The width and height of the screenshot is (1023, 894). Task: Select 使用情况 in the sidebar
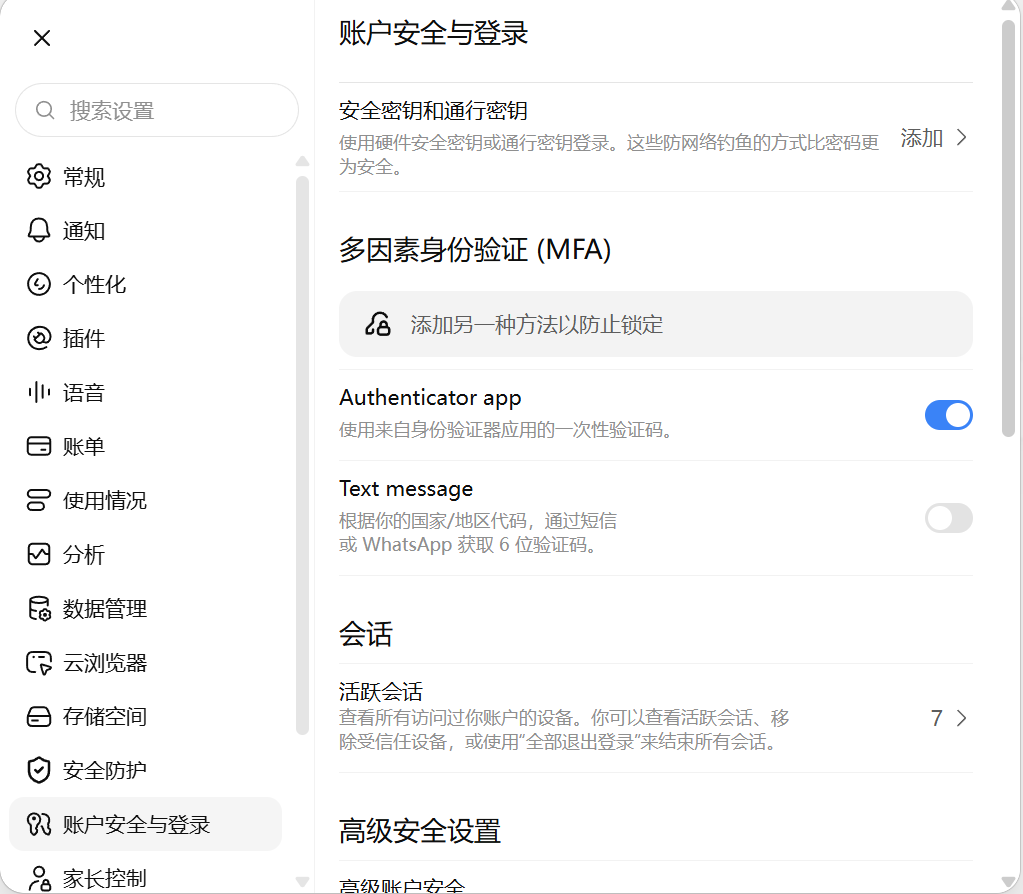[x=145, y=501]
